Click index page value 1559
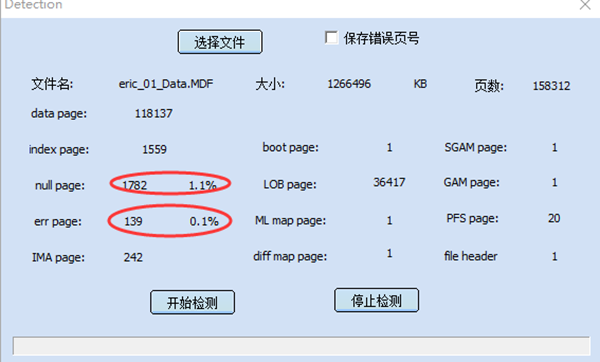 point(155,149)
